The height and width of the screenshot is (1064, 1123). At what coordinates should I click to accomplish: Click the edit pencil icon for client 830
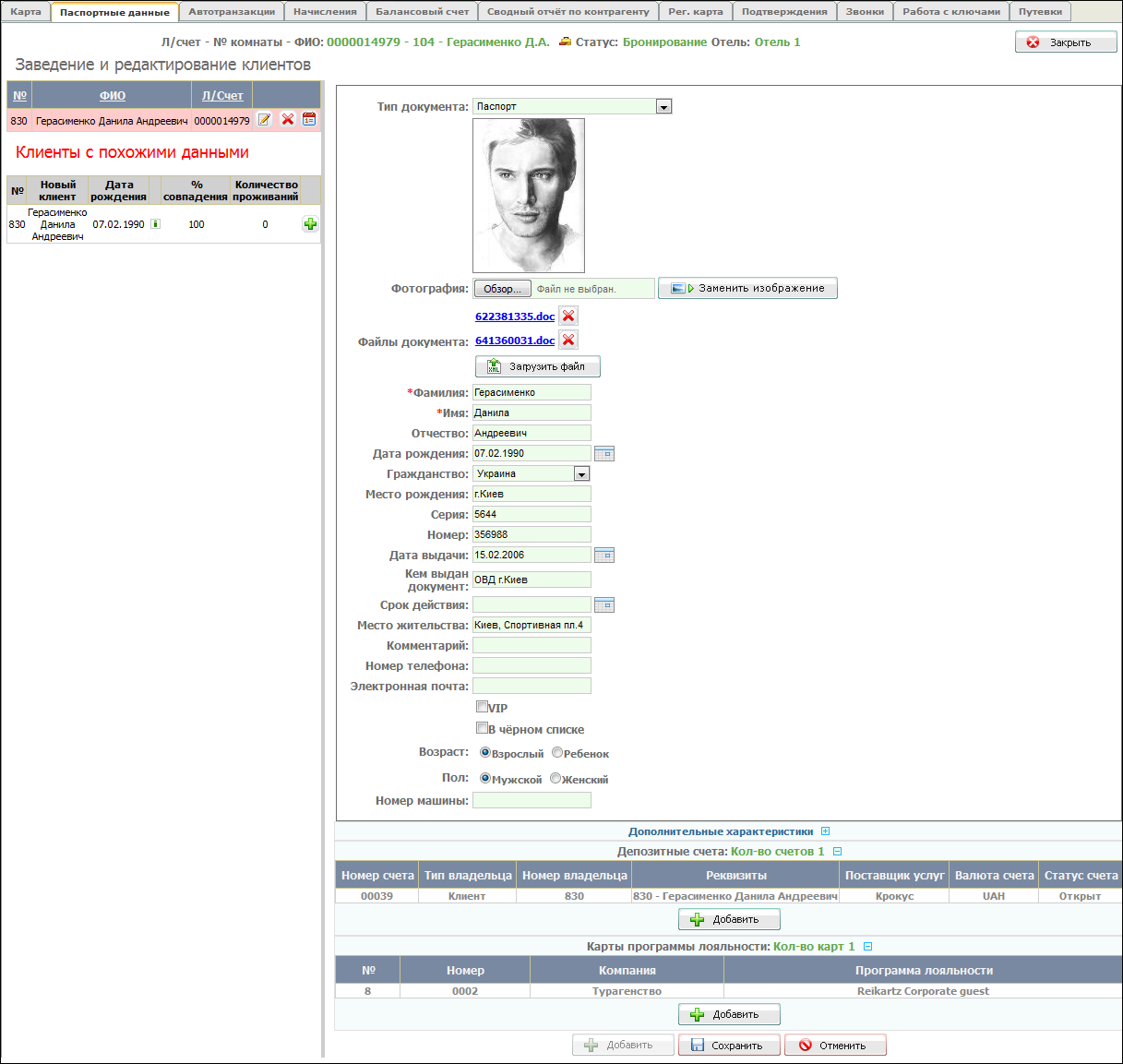tap(265, 120)
